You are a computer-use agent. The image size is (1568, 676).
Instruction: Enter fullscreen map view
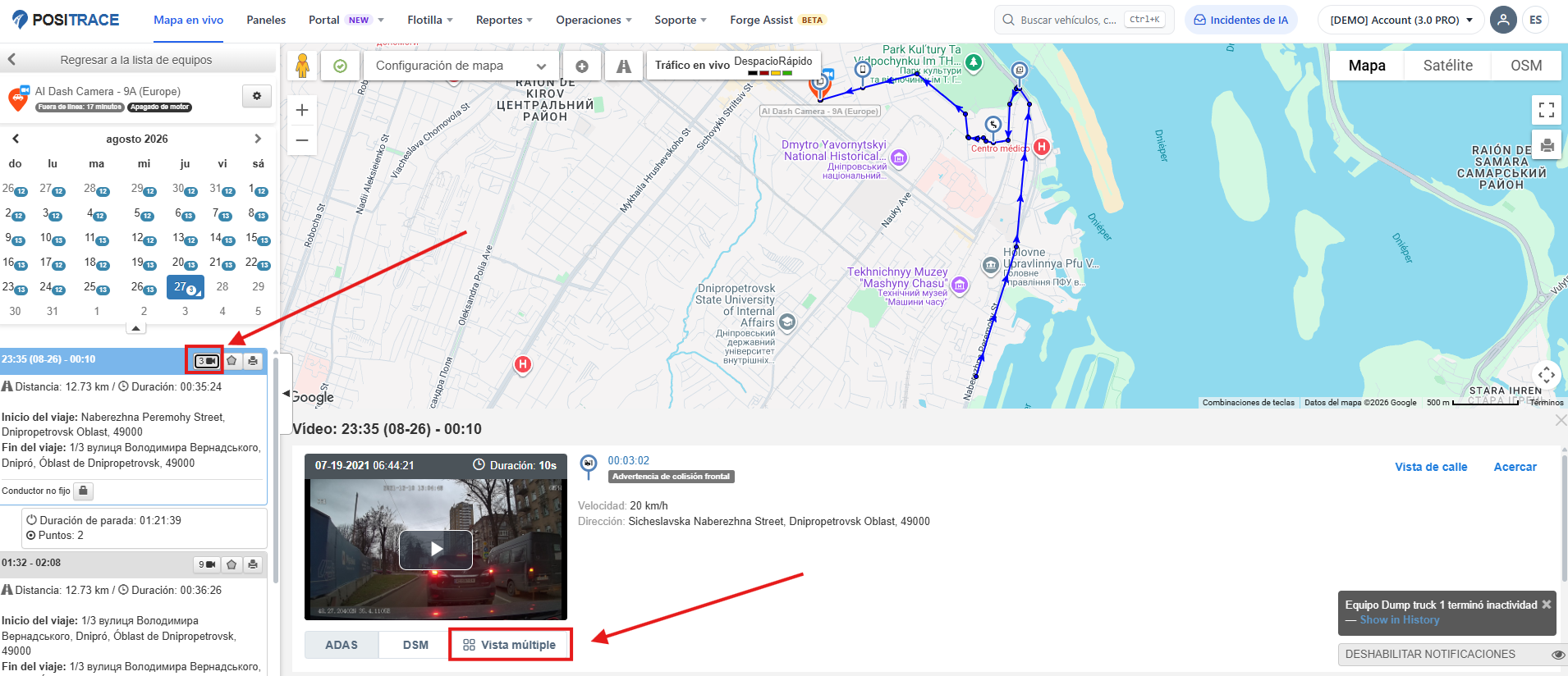(x=1547, y=110)
